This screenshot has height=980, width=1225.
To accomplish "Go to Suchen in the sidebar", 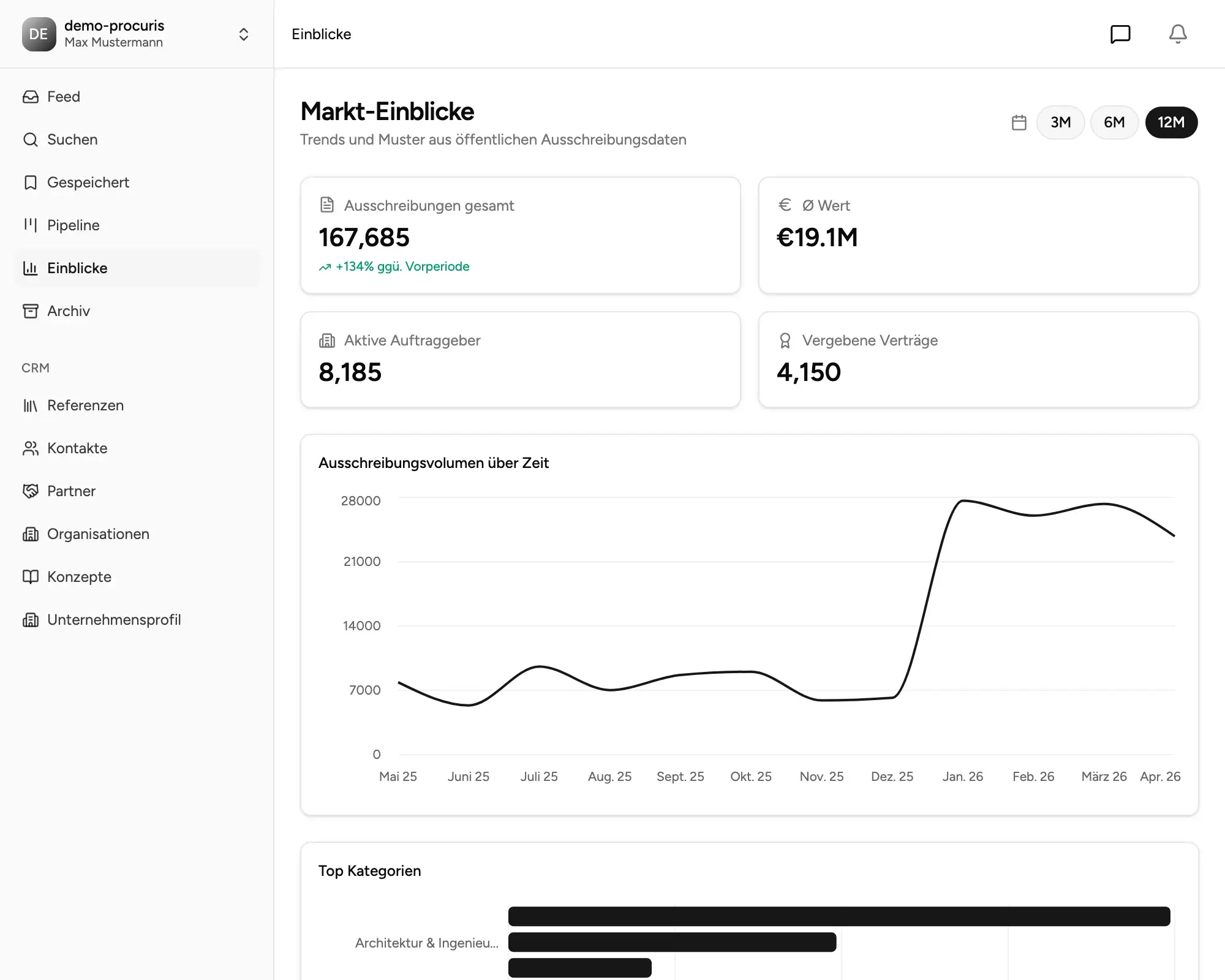I will [x=137, y=140].
